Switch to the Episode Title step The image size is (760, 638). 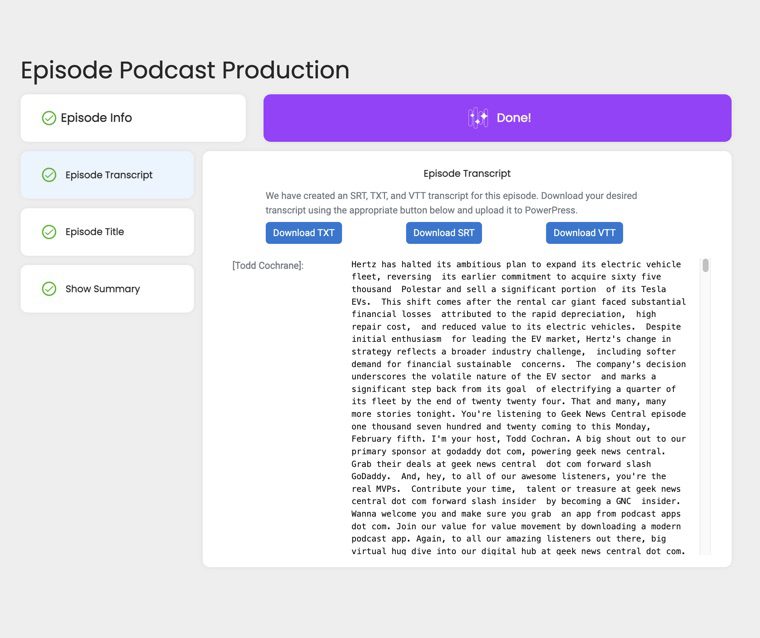point(107,232)
